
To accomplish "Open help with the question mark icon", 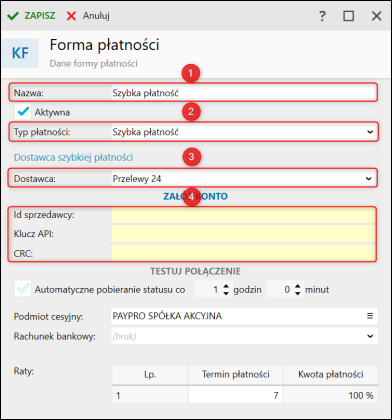I will (322, 16).
